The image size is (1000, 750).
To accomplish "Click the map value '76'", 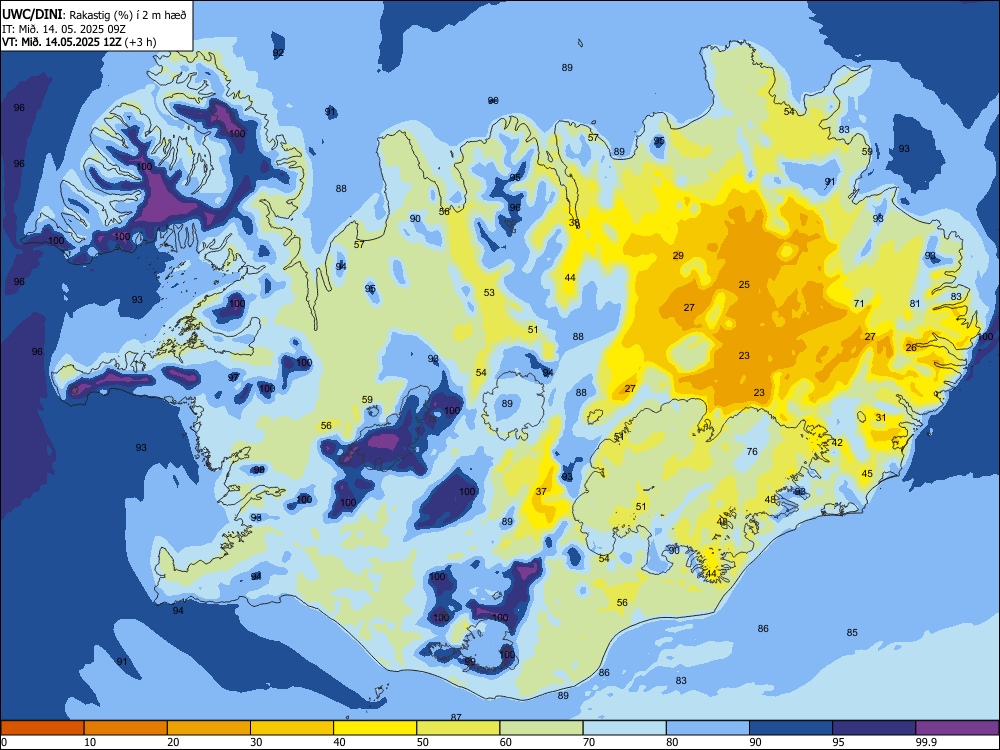I will (x=752, y=451).
